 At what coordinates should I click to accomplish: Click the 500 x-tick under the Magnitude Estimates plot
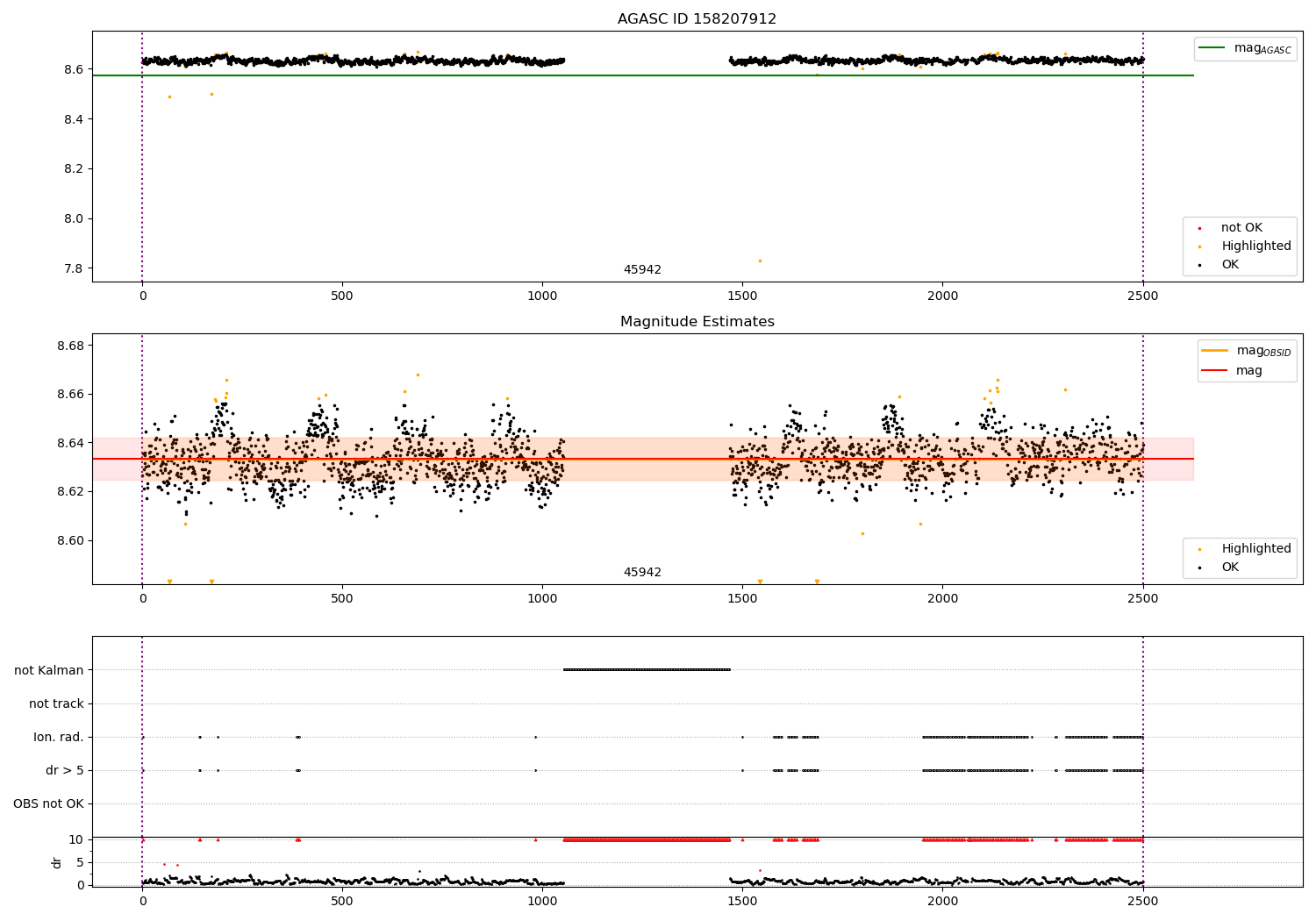coord(342,599)
